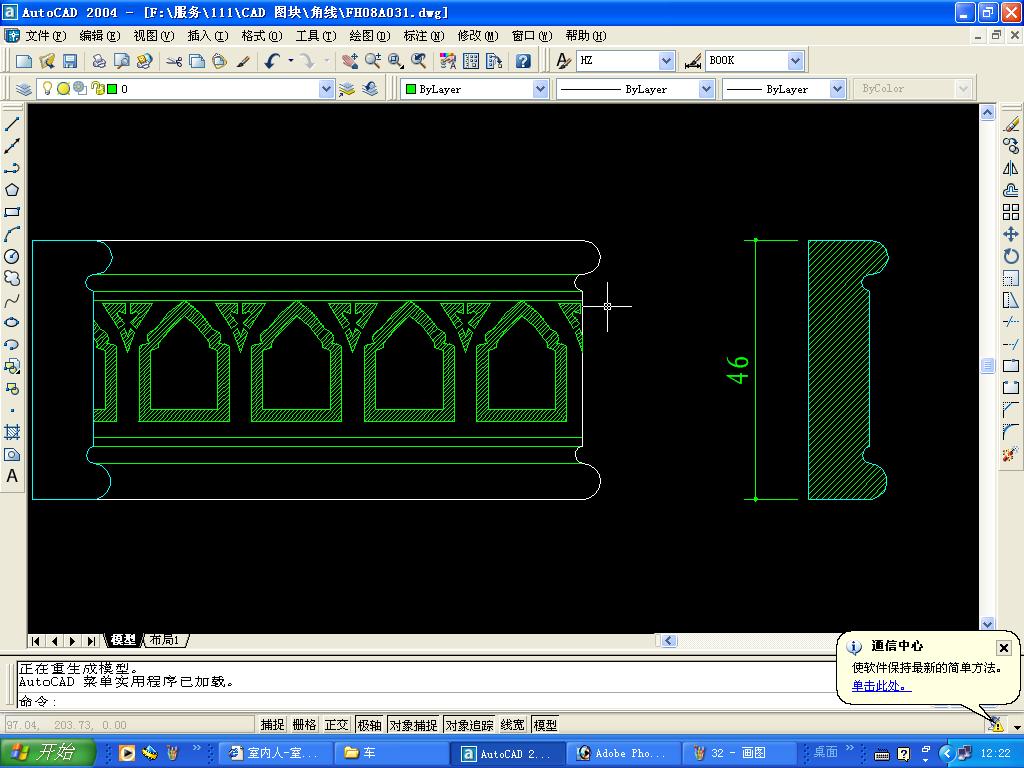Screen dimensions: 1024x768
Task: Expand the BOOK dimension style dropdown
Action: tap(795, 61)
